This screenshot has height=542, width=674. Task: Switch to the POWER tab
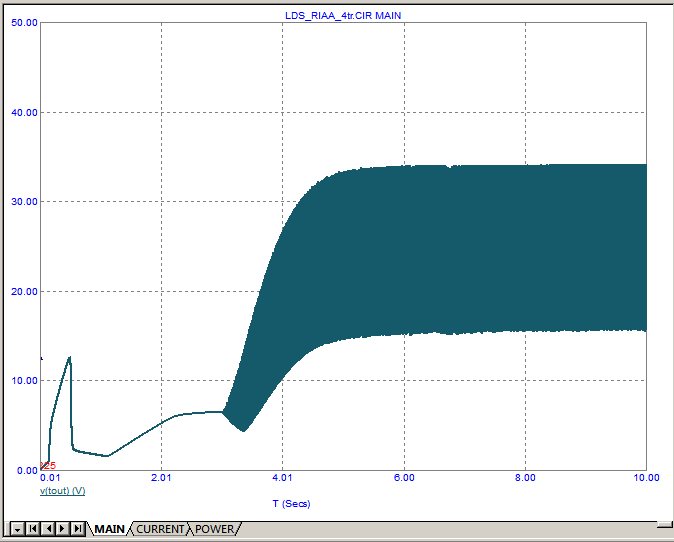pos(214,529)
